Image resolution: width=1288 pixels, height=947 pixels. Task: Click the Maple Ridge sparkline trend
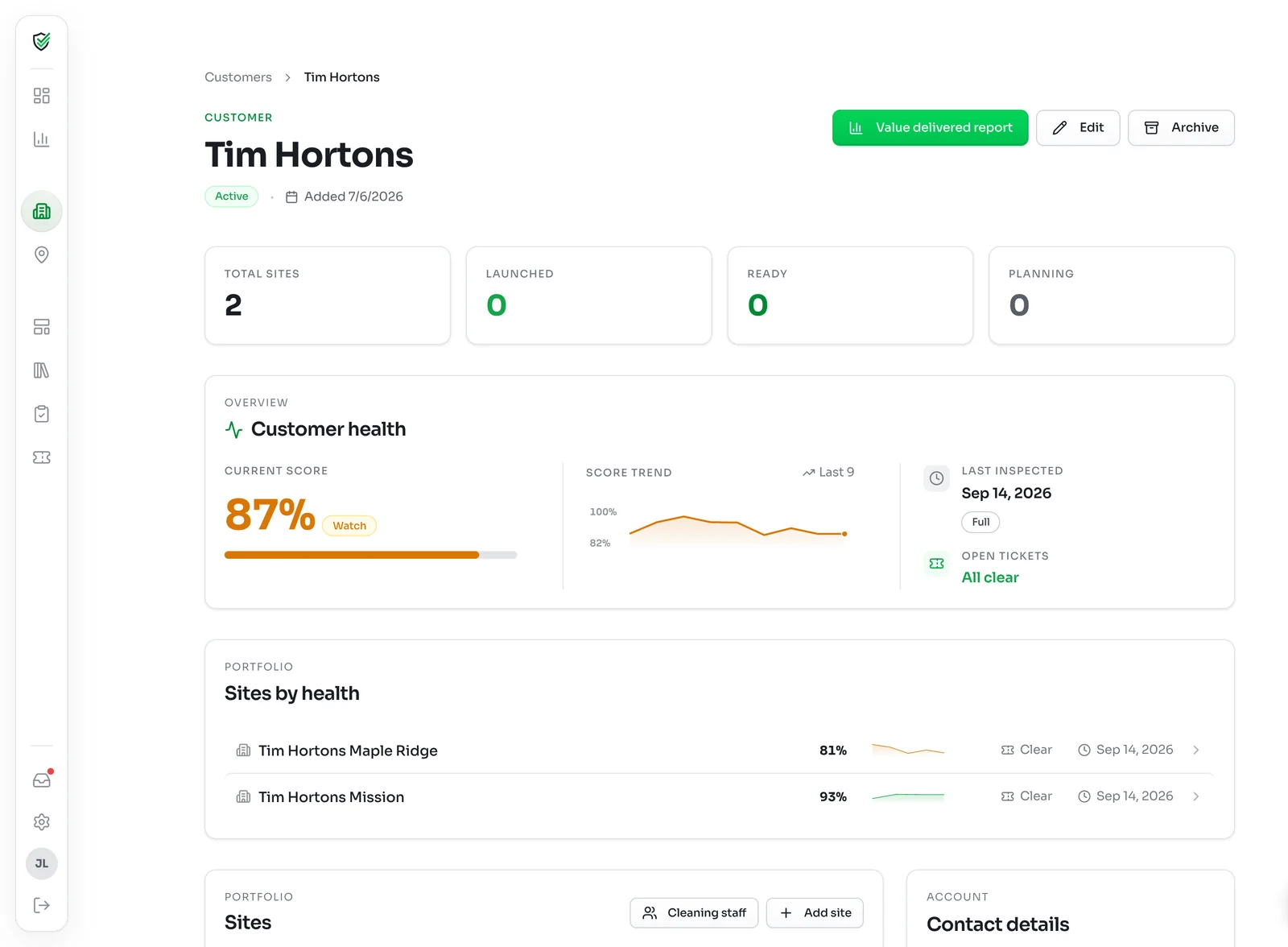pos(908,749)
